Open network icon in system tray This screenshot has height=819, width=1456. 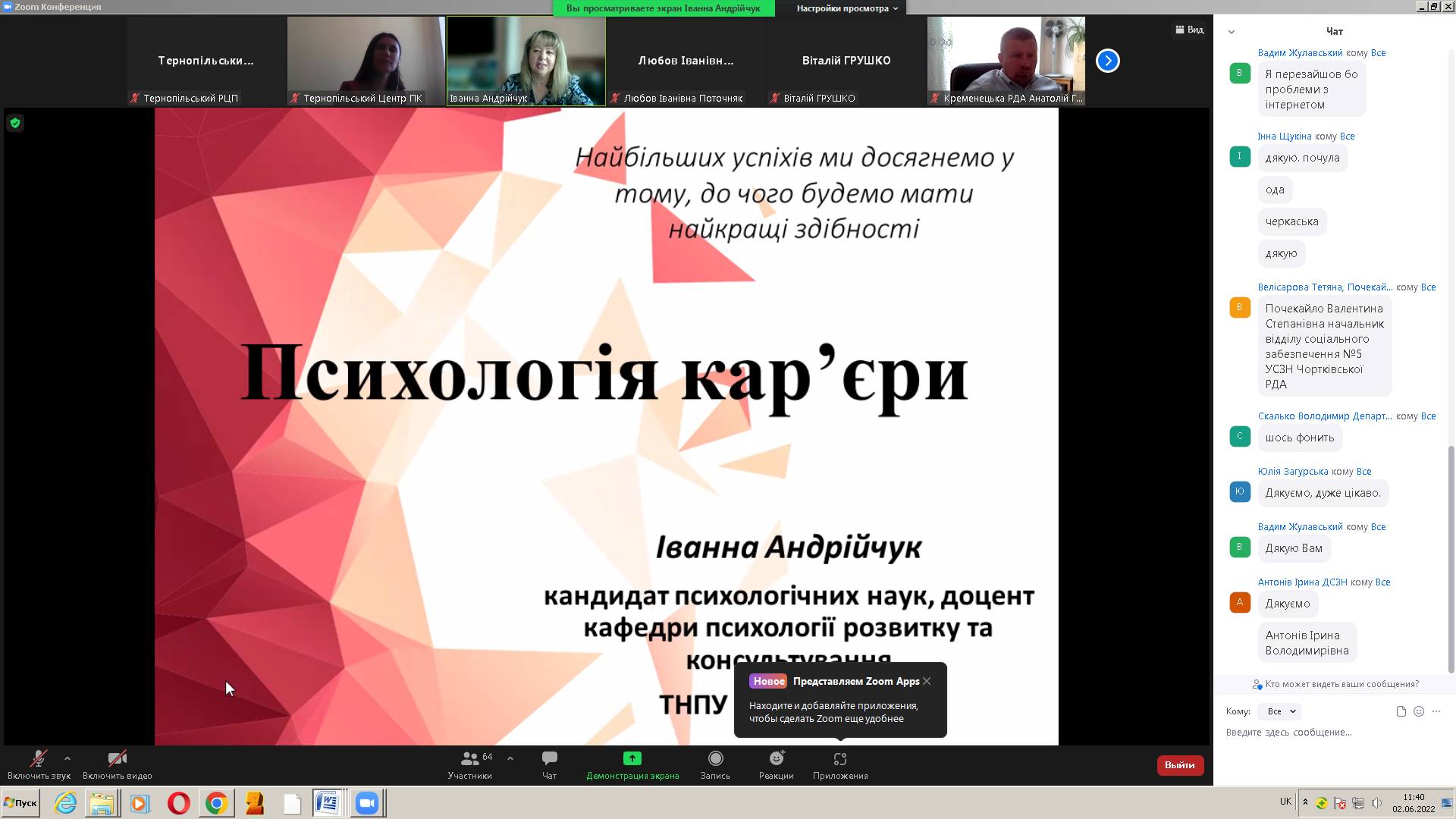coord(1358,803)
